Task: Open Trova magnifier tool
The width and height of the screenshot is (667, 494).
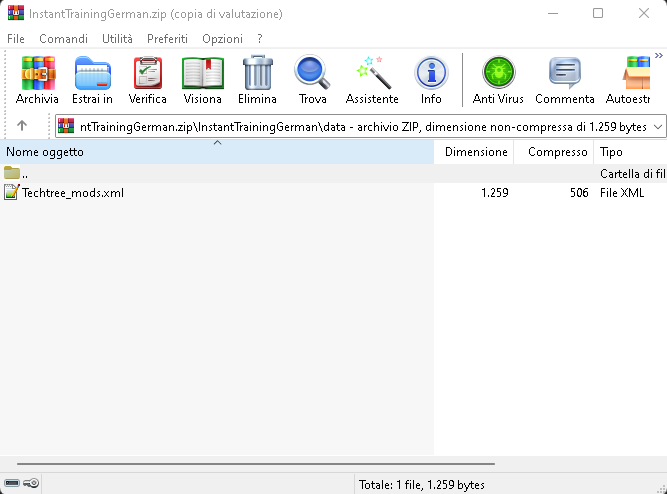Action: 313,80
